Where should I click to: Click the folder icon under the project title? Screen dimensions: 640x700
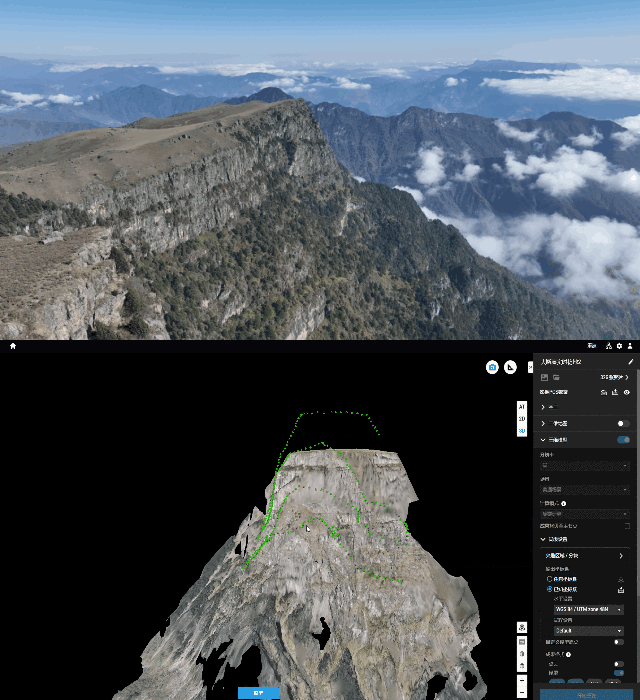click(556, 377)
